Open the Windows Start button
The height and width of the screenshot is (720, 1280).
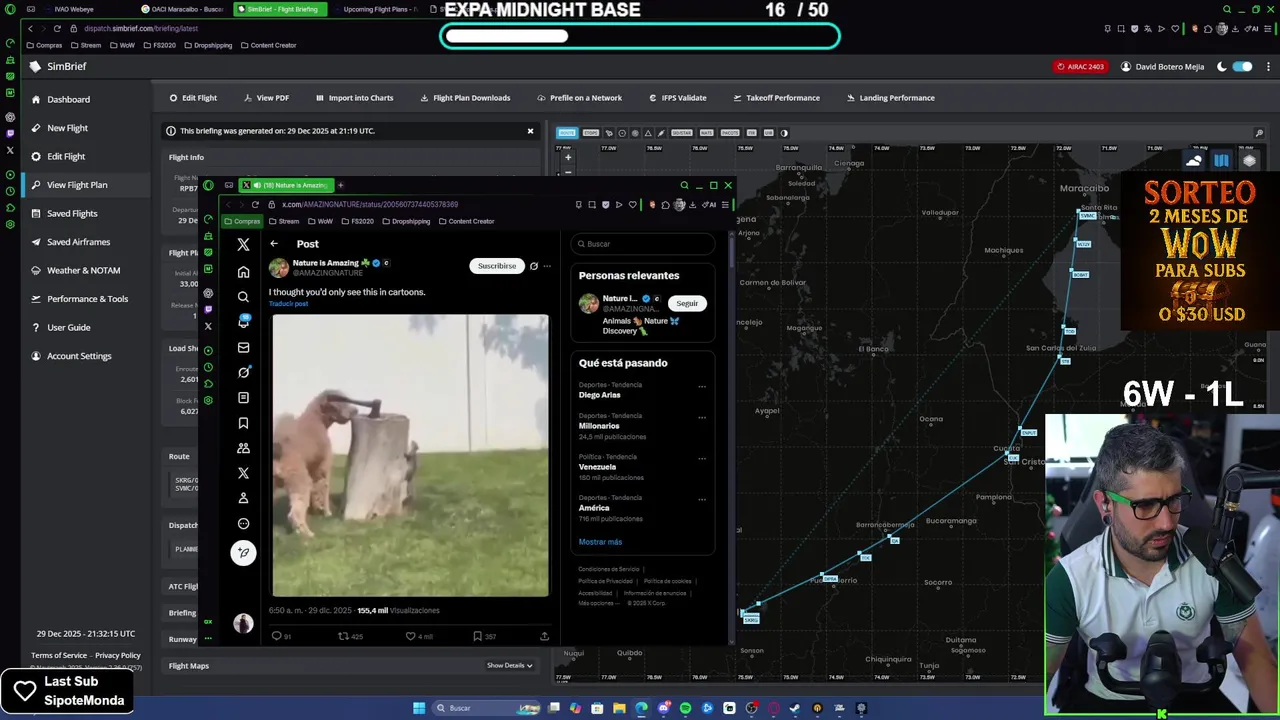pos(419,708)
